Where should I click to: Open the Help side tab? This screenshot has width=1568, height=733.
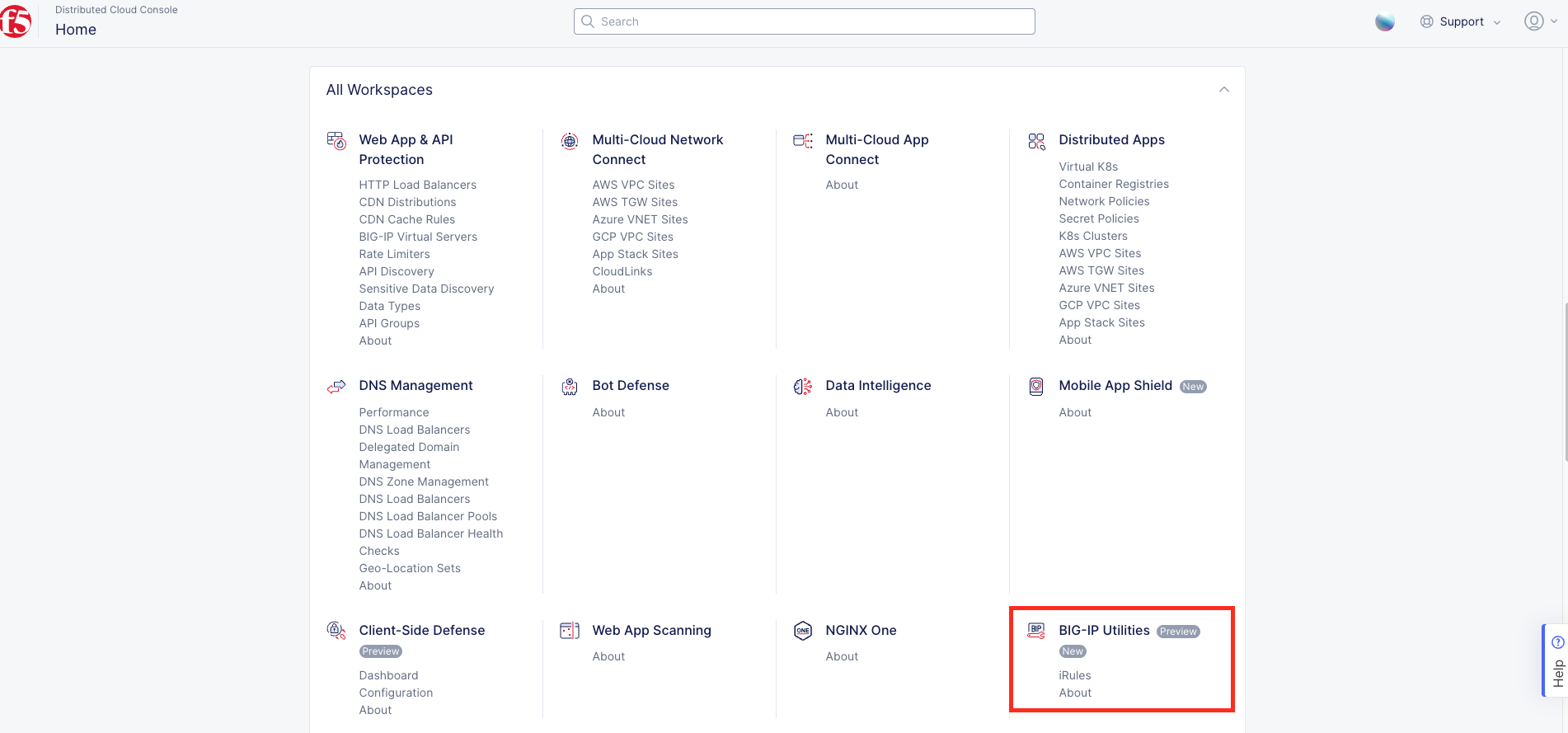[1556, 661]
